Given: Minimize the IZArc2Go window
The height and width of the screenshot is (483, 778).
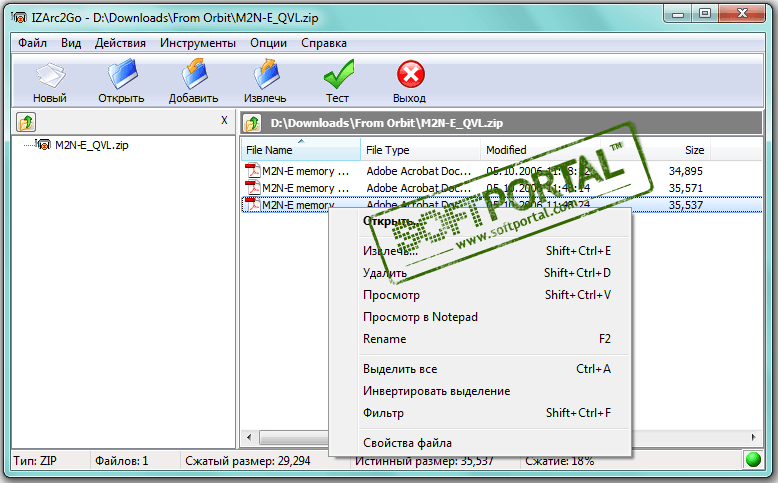Looking at the screenshot, I should click(678, 14).
